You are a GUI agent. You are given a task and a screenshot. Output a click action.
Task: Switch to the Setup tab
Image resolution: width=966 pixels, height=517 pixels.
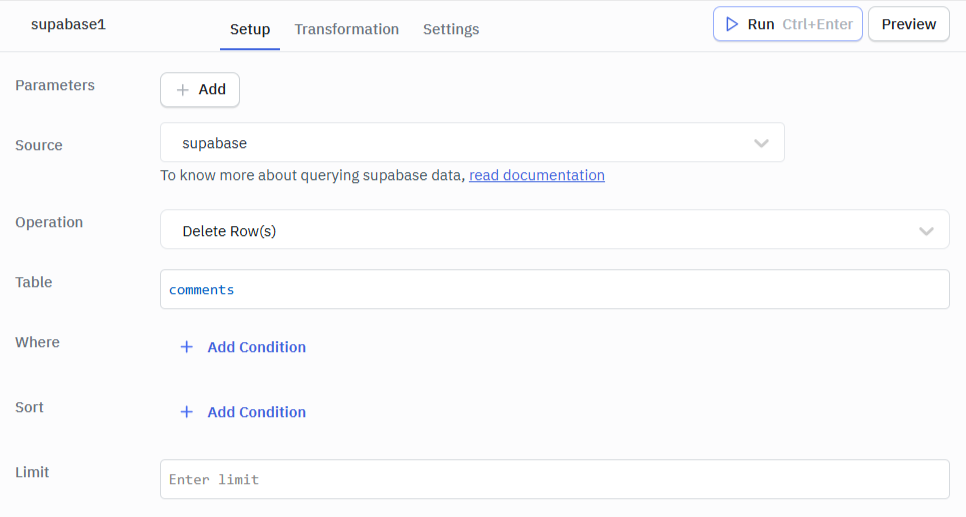click(250, 29)
